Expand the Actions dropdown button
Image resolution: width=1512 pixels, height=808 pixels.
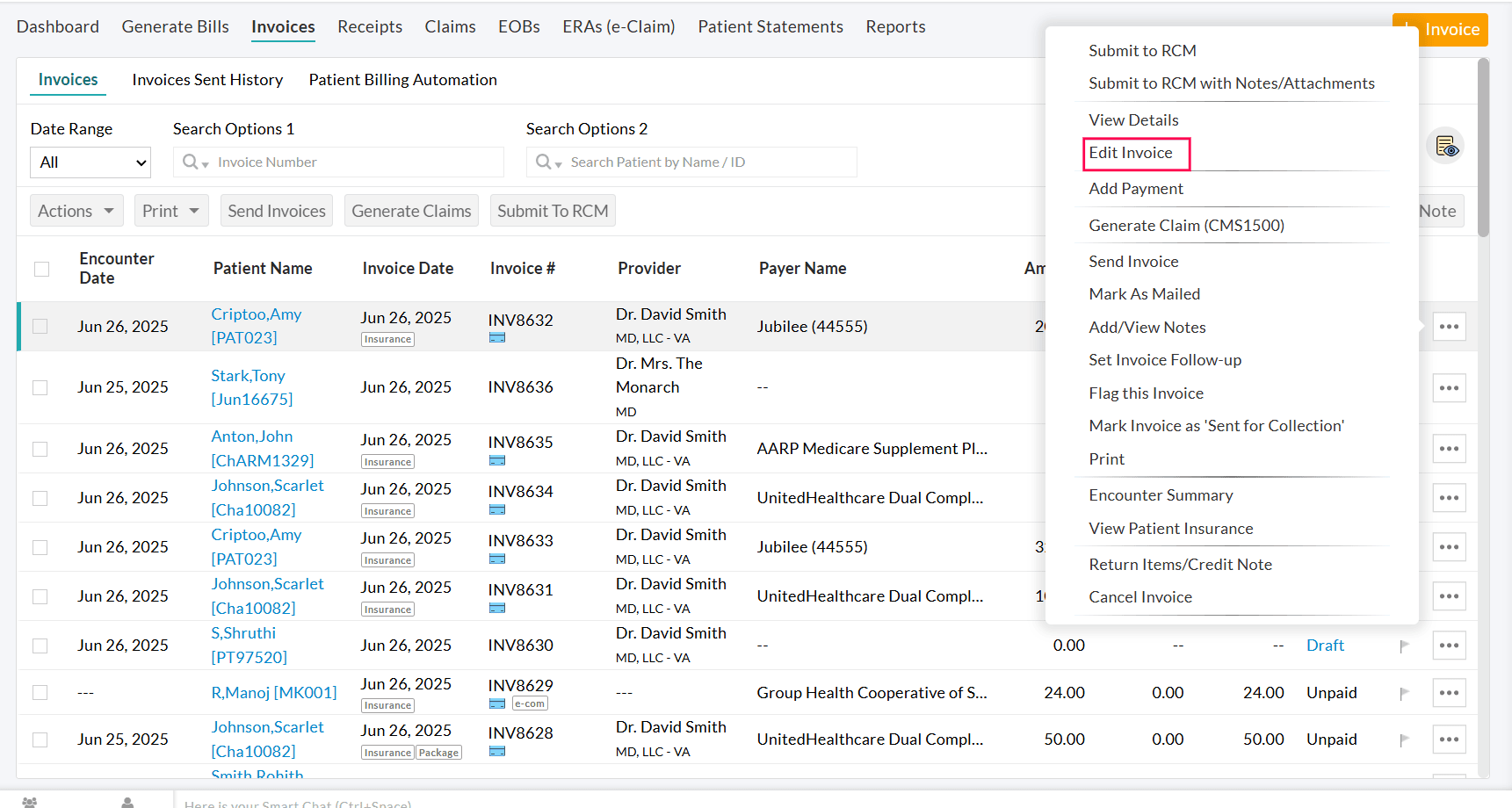[x=76, y=211]
